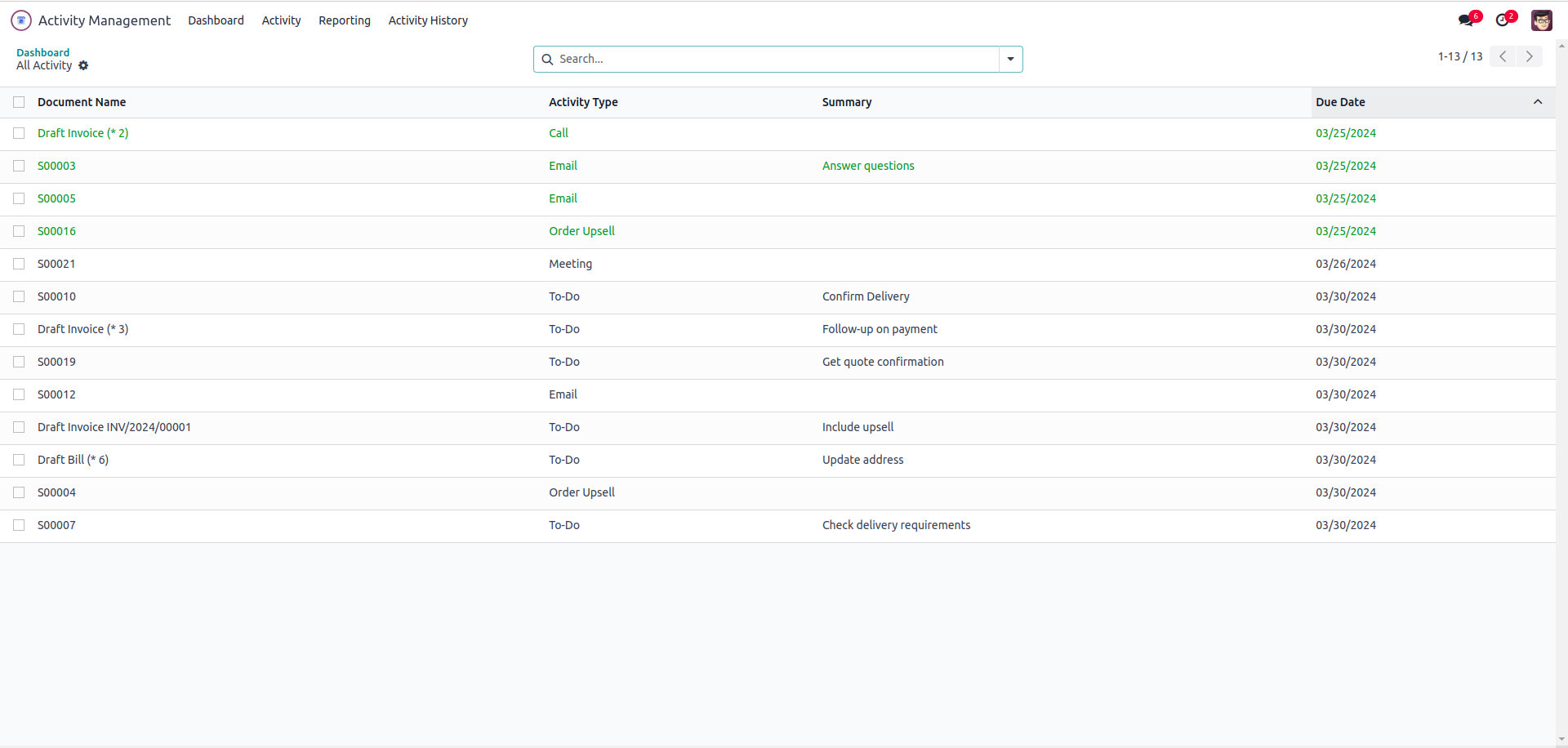This screenshot has height=748, width=1568.
Task: Go to the previous page arrow
Action: pos(1503,56)
